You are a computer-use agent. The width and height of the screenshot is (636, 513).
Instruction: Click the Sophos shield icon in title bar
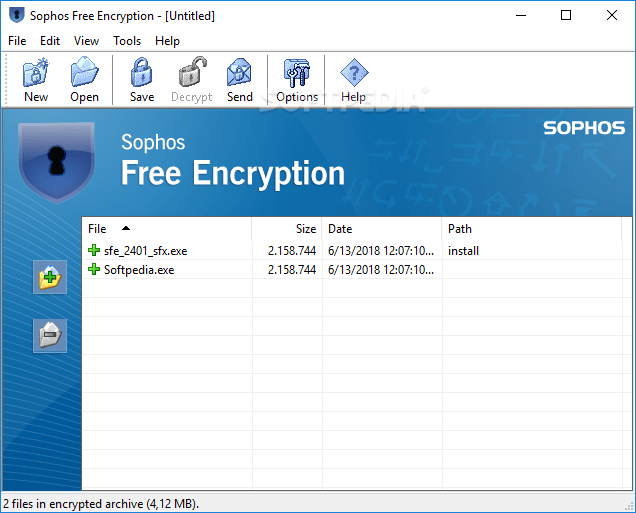pos(17,15)
